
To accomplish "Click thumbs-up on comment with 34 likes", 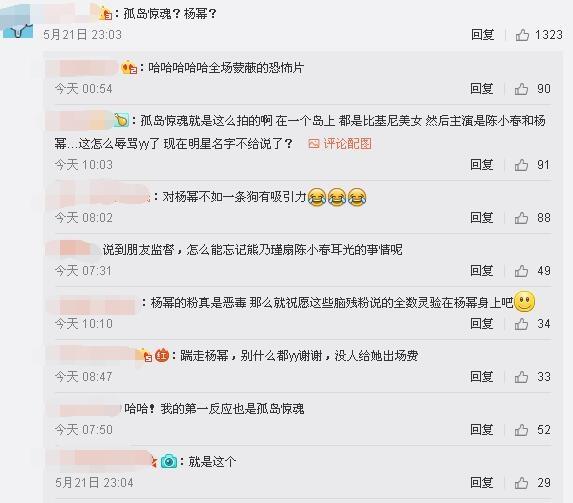I will 521,324.
